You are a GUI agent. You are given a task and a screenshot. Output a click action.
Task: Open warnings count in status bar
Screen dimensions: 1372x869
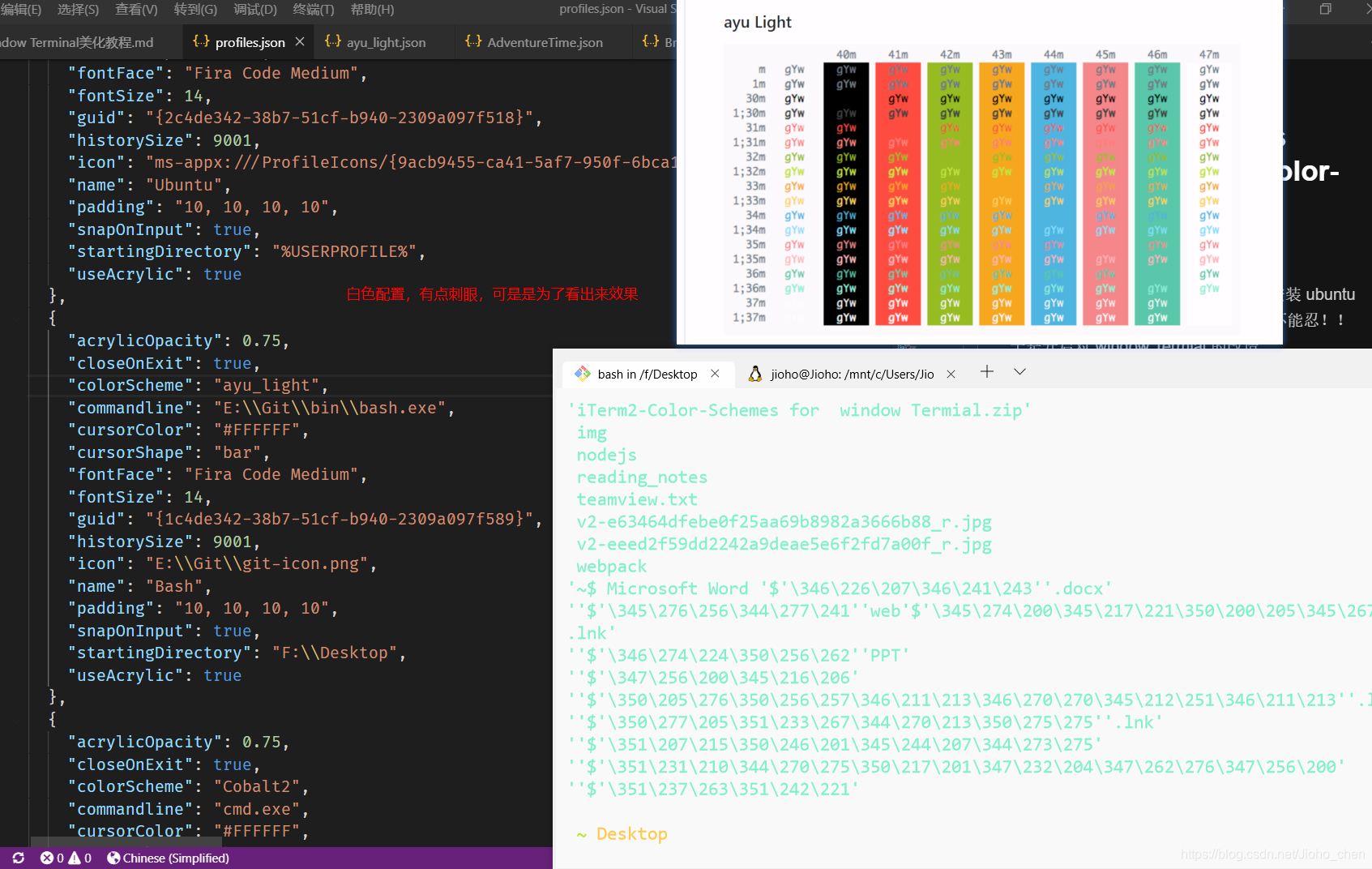point(80,858)
